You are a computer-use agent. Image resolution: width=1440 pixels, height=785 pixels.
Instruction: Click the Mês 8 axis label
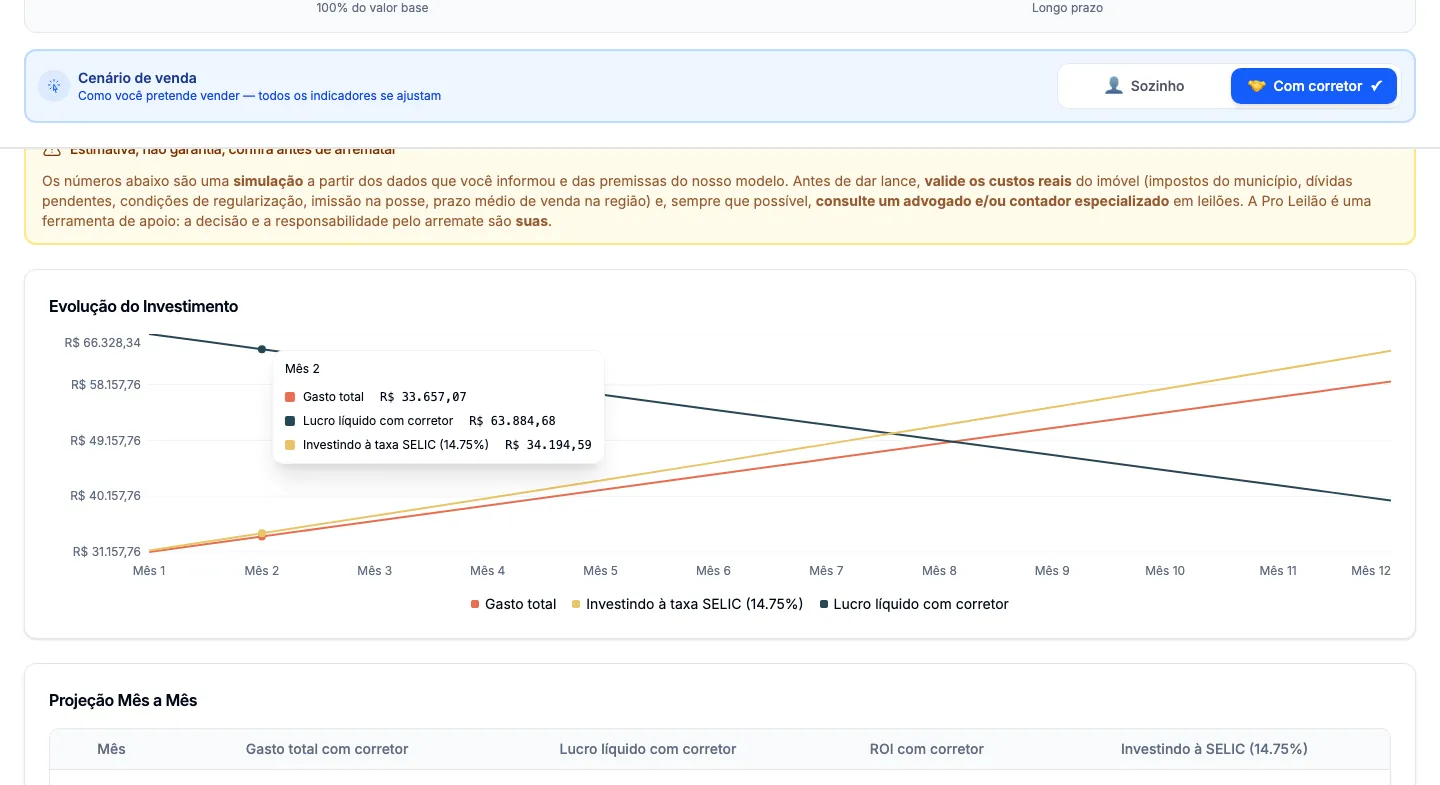pos(940,571)
